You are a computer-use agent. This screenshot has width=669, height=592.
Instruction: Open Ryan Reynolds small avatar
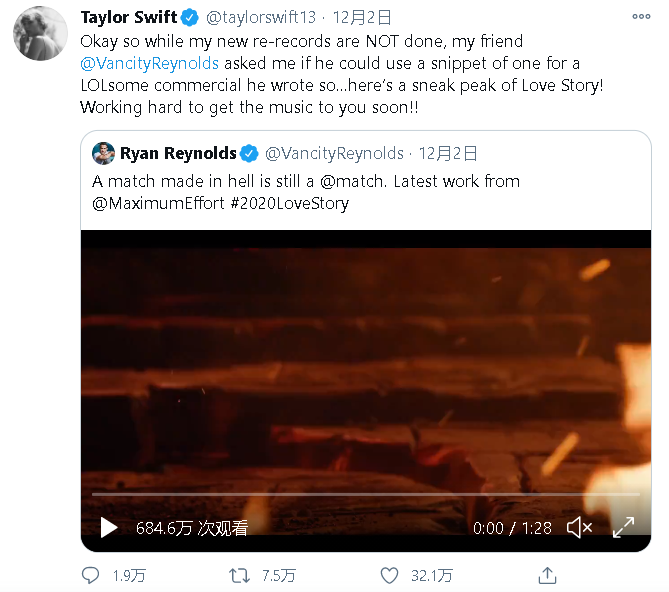[x=104, y=153]
